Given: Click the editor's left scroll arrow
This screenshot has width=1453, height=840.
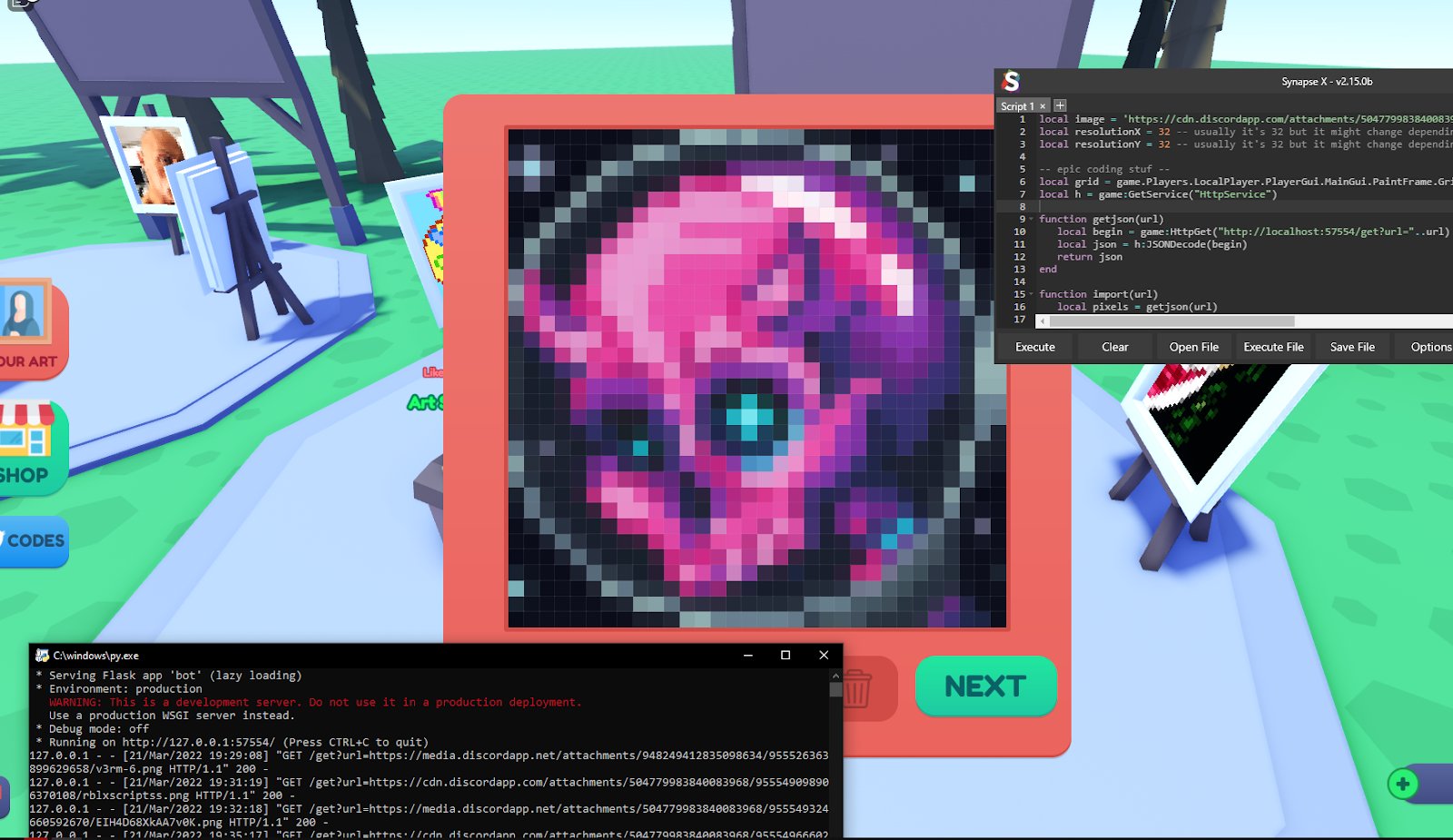Looking at the screenshot, I should tap(1042, 321).
